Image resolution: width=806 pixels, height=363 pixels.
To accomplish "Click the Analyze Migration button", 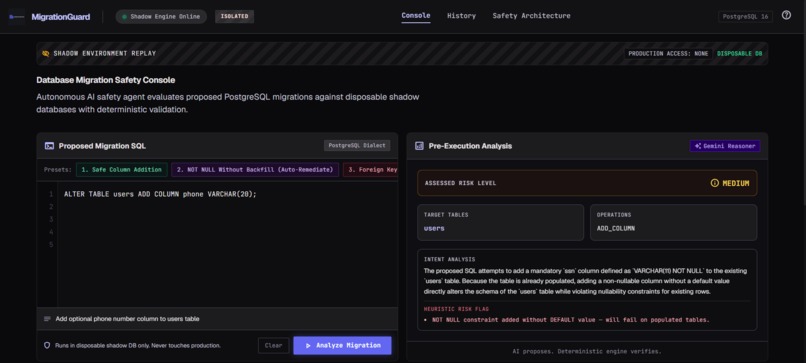I will tap(342, 346).
